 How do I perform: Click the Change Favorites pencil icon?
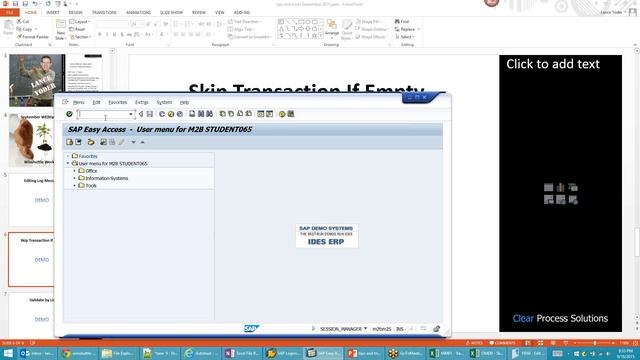click(121, 142)
